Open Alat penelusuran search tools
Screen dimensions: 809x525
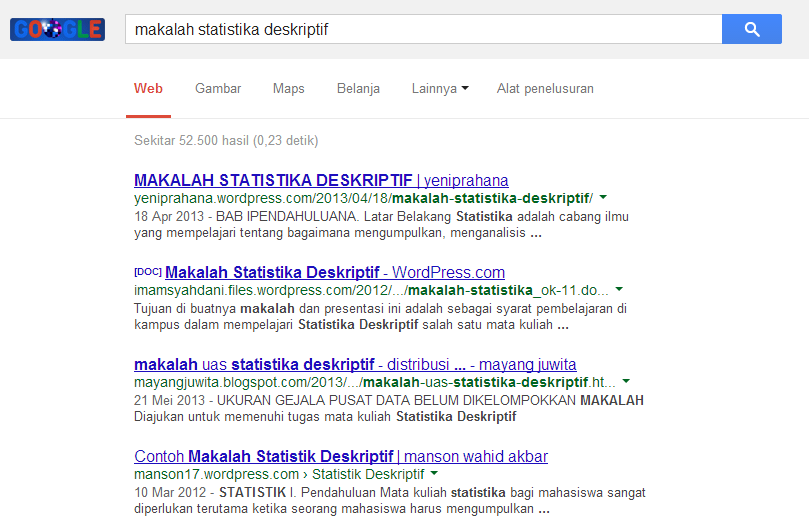coord(545,89)
